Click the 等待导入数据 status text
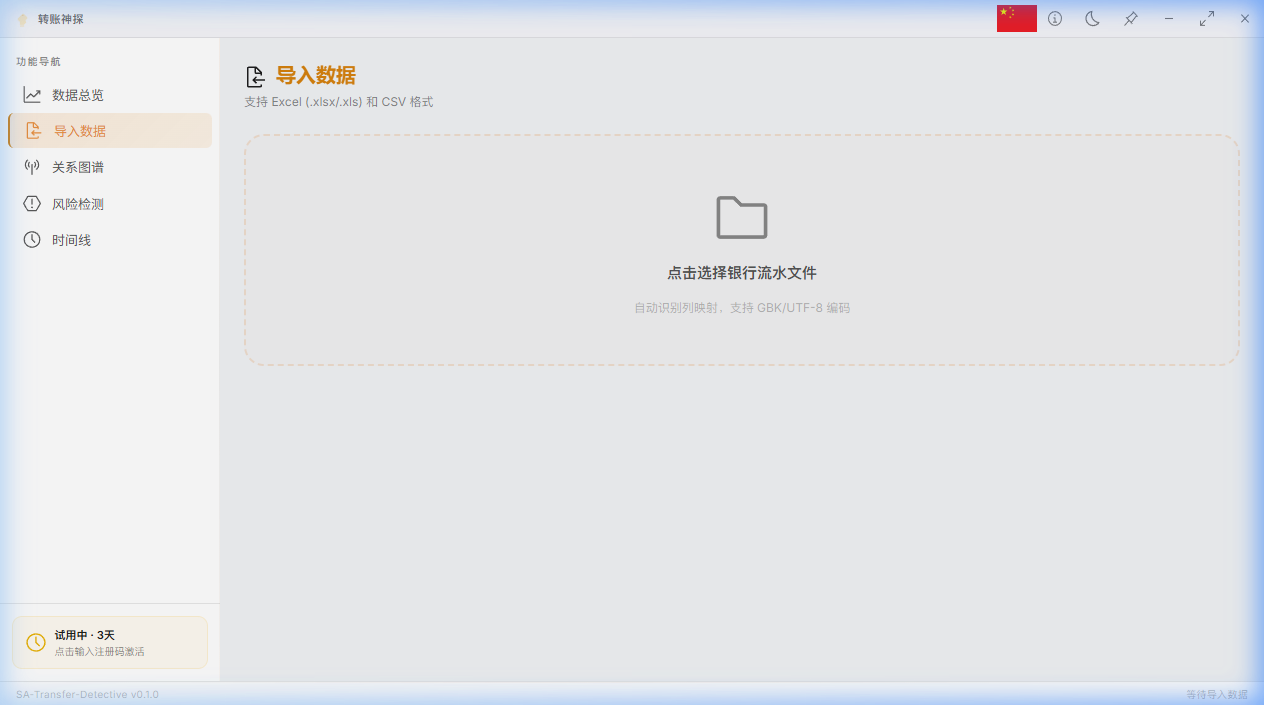The image size is (1264, 705). click(x=1217, y=694)
